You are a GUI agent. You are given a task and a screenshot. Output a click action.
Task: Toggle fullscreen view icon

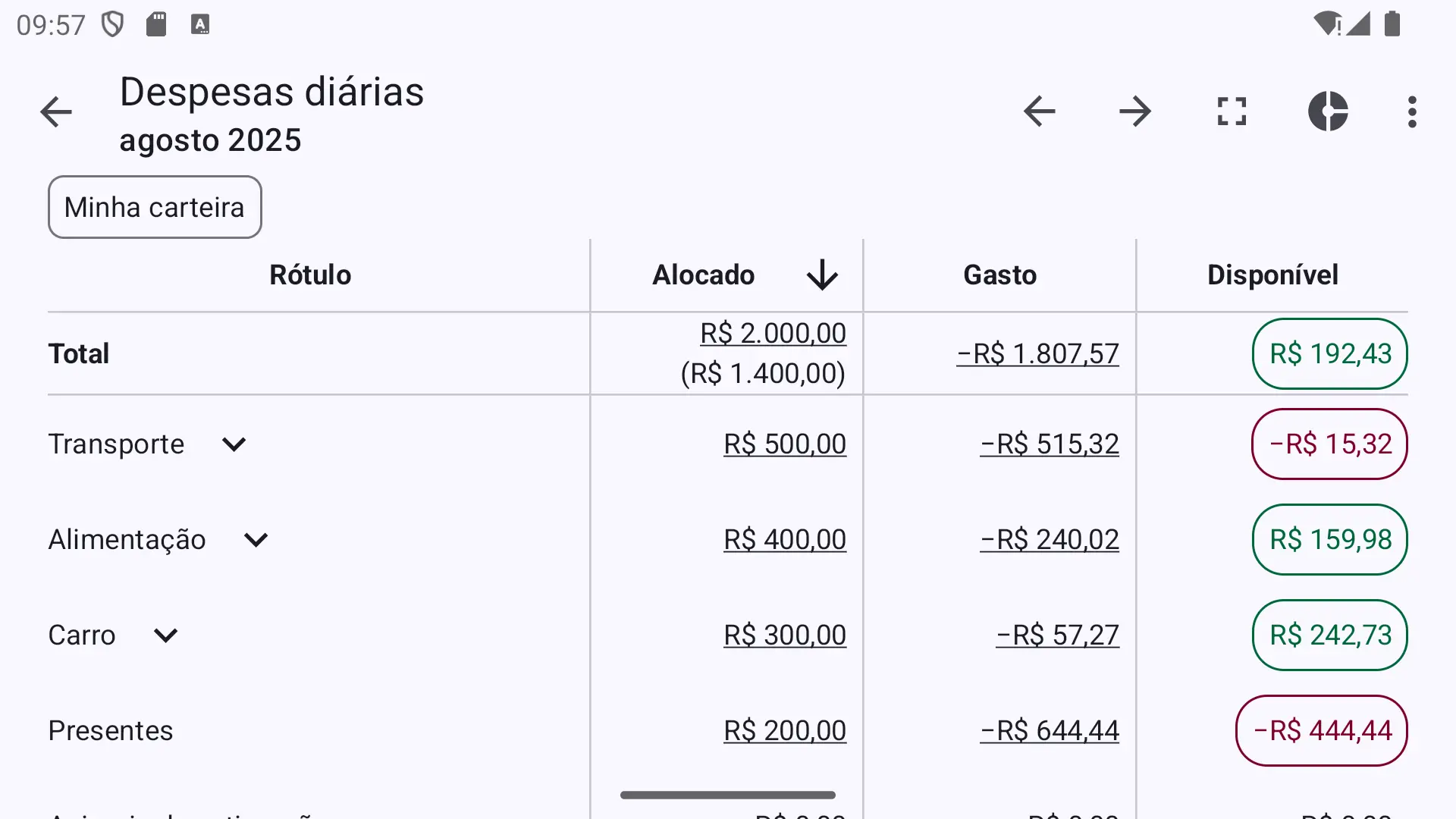pos(1232,111)
